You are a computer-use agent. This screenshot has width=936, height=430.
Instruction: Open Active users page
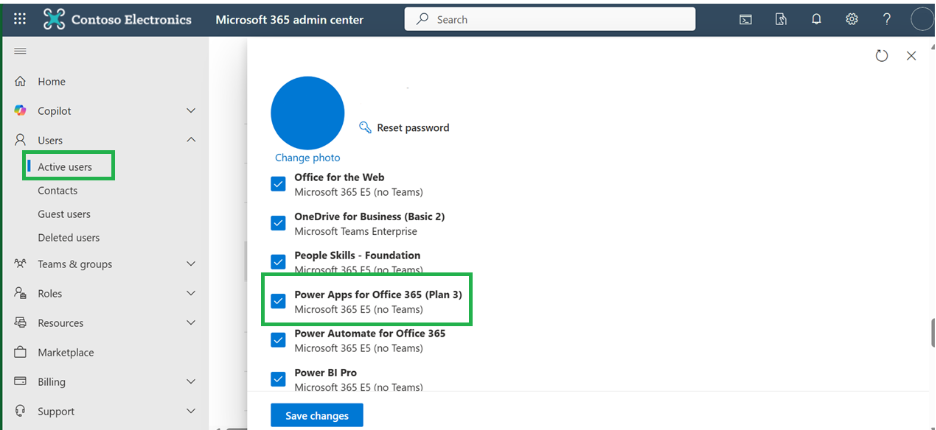(64, 167)
